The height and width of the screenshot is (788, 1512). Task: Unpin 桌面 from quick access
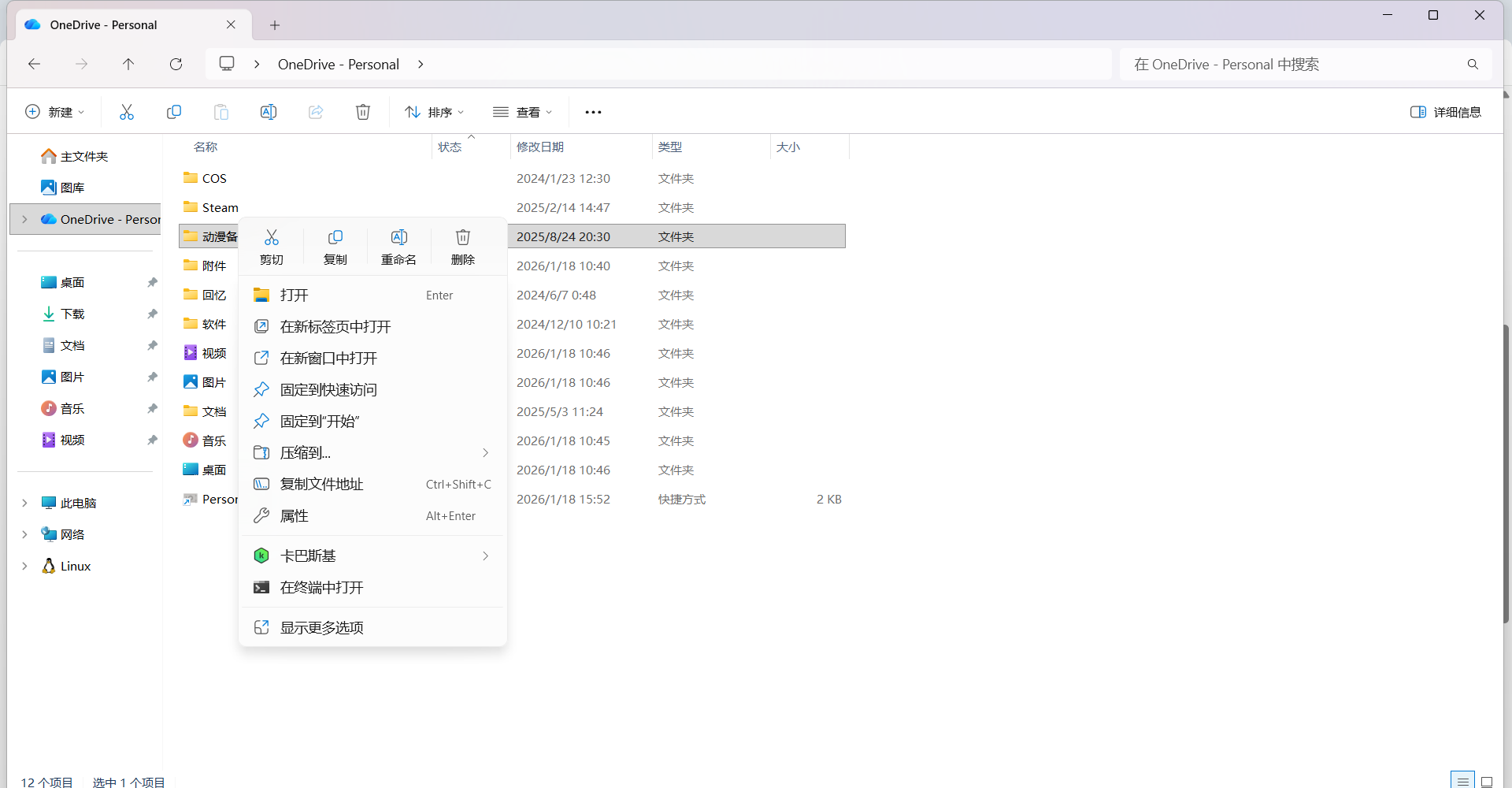coord(152,282)
